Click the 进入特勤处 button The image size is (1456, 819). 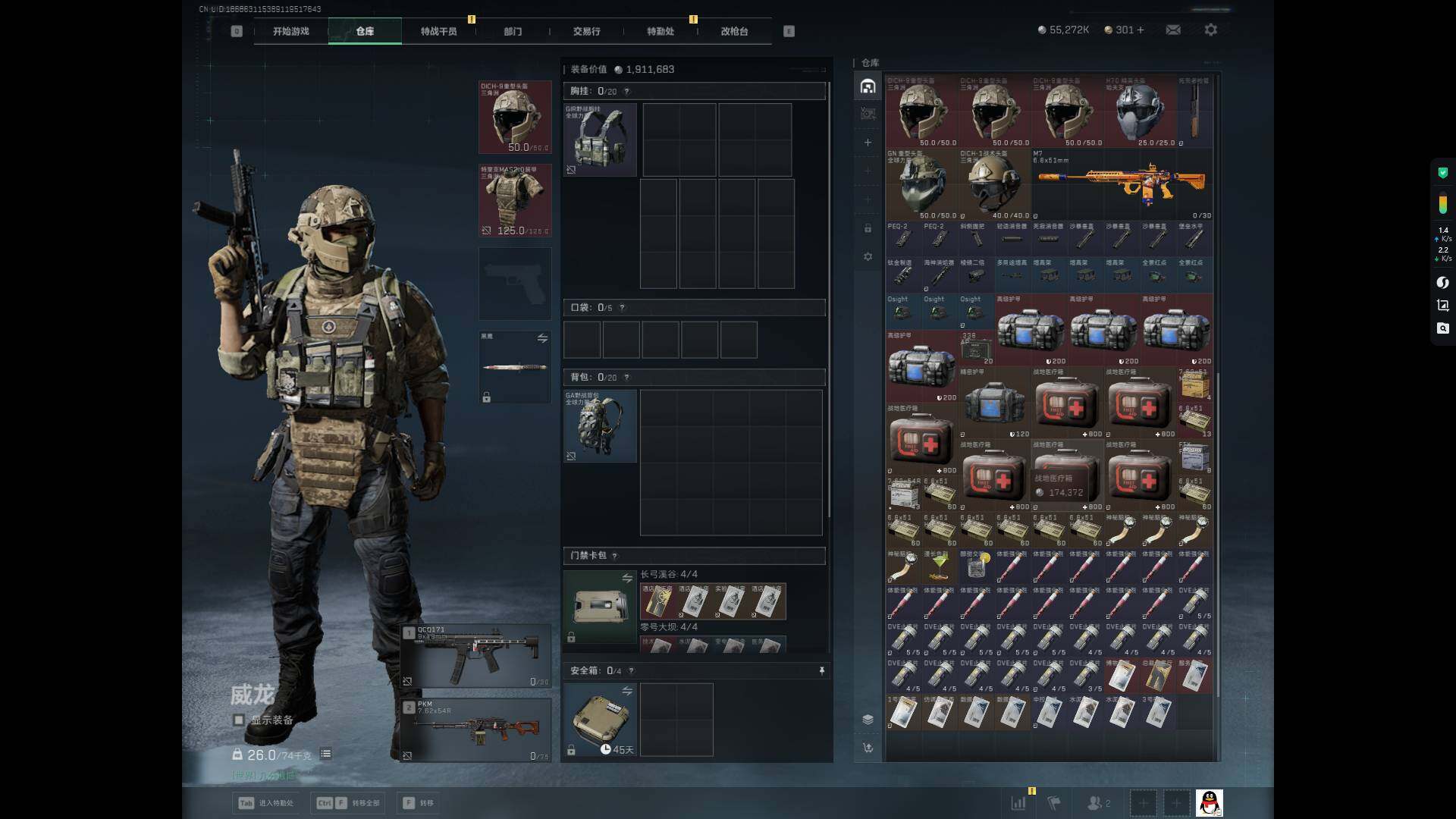[267, 802]
